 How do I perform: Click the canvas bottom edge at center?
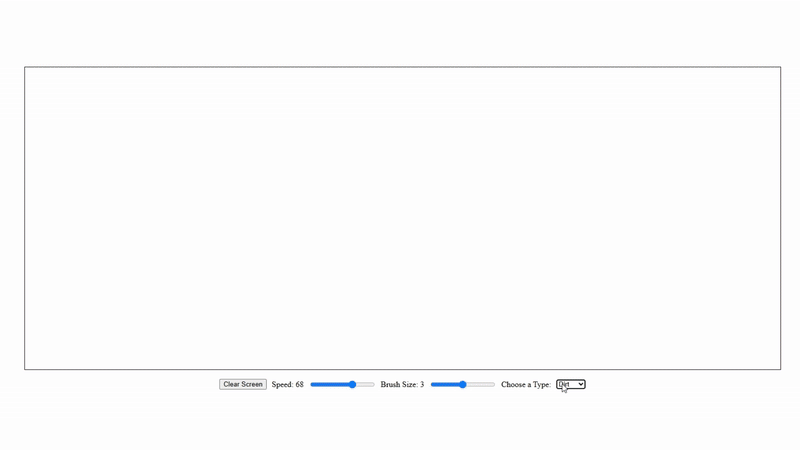click(402, 367)
